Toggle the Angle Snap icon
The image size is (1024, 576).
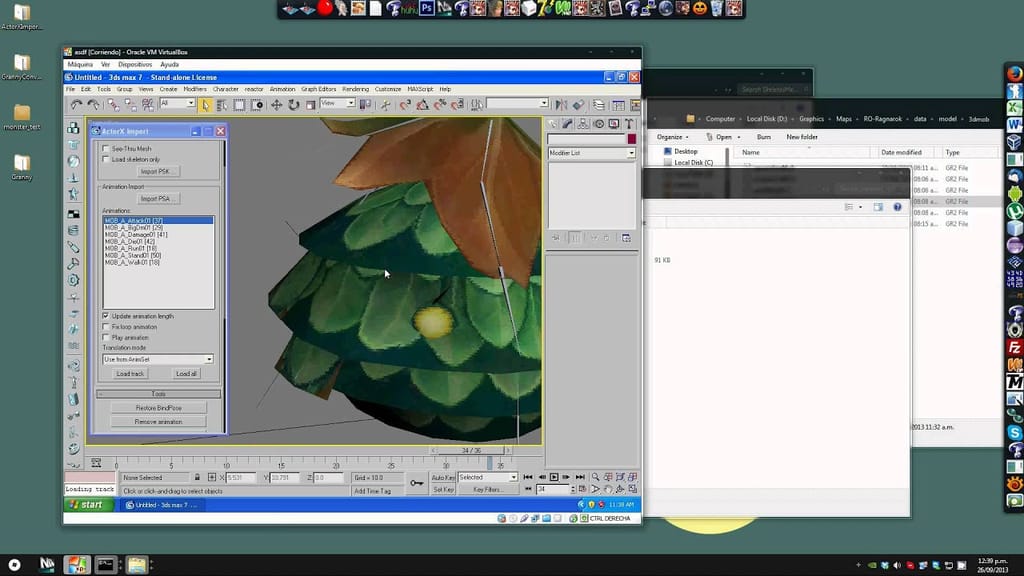pos(423,104)
